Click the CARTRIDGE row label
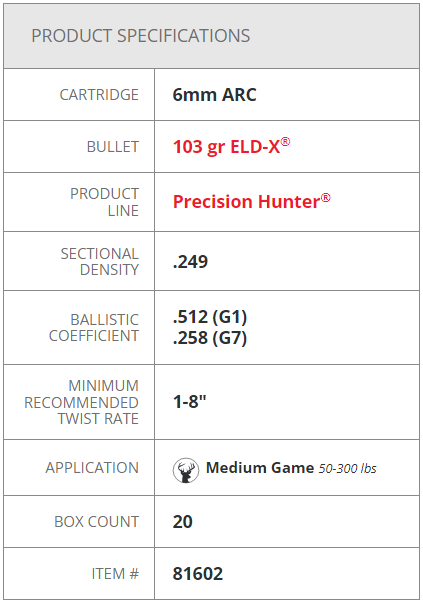The width and height of the screenshot is (423, 603). click(x=99, y=95)
